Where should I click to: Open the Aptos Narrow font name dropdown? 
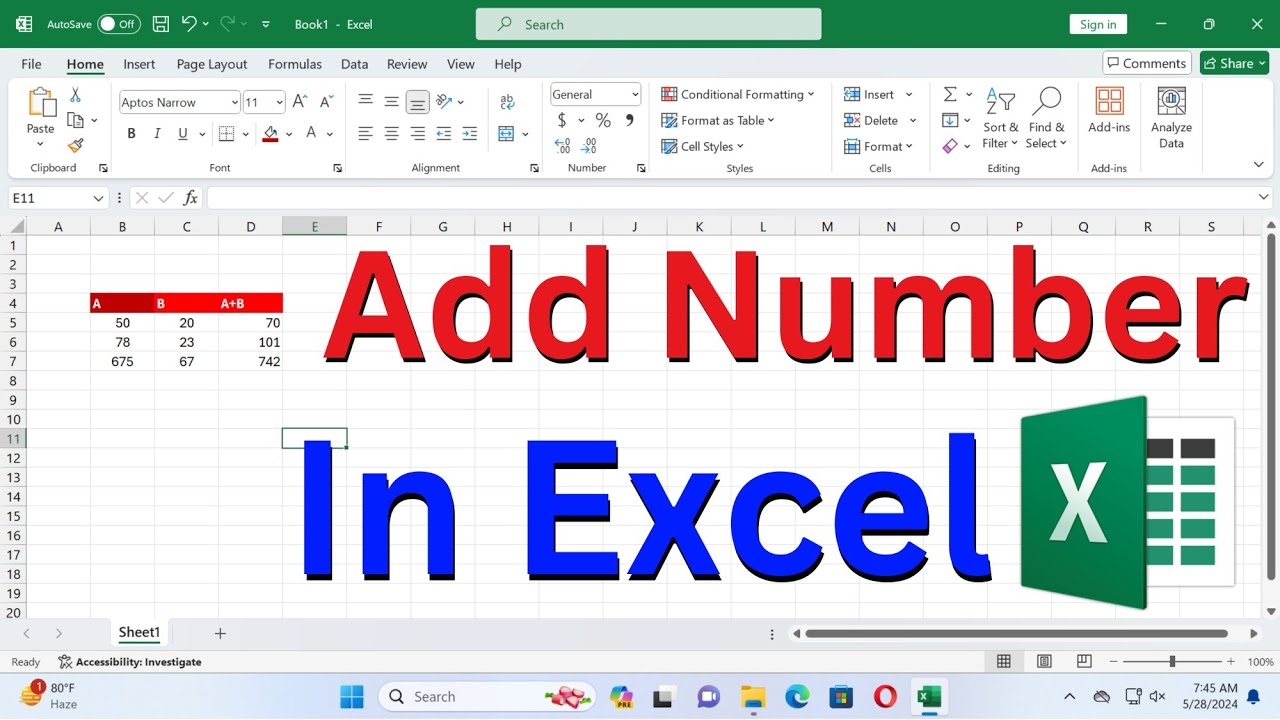pos(234,102)
